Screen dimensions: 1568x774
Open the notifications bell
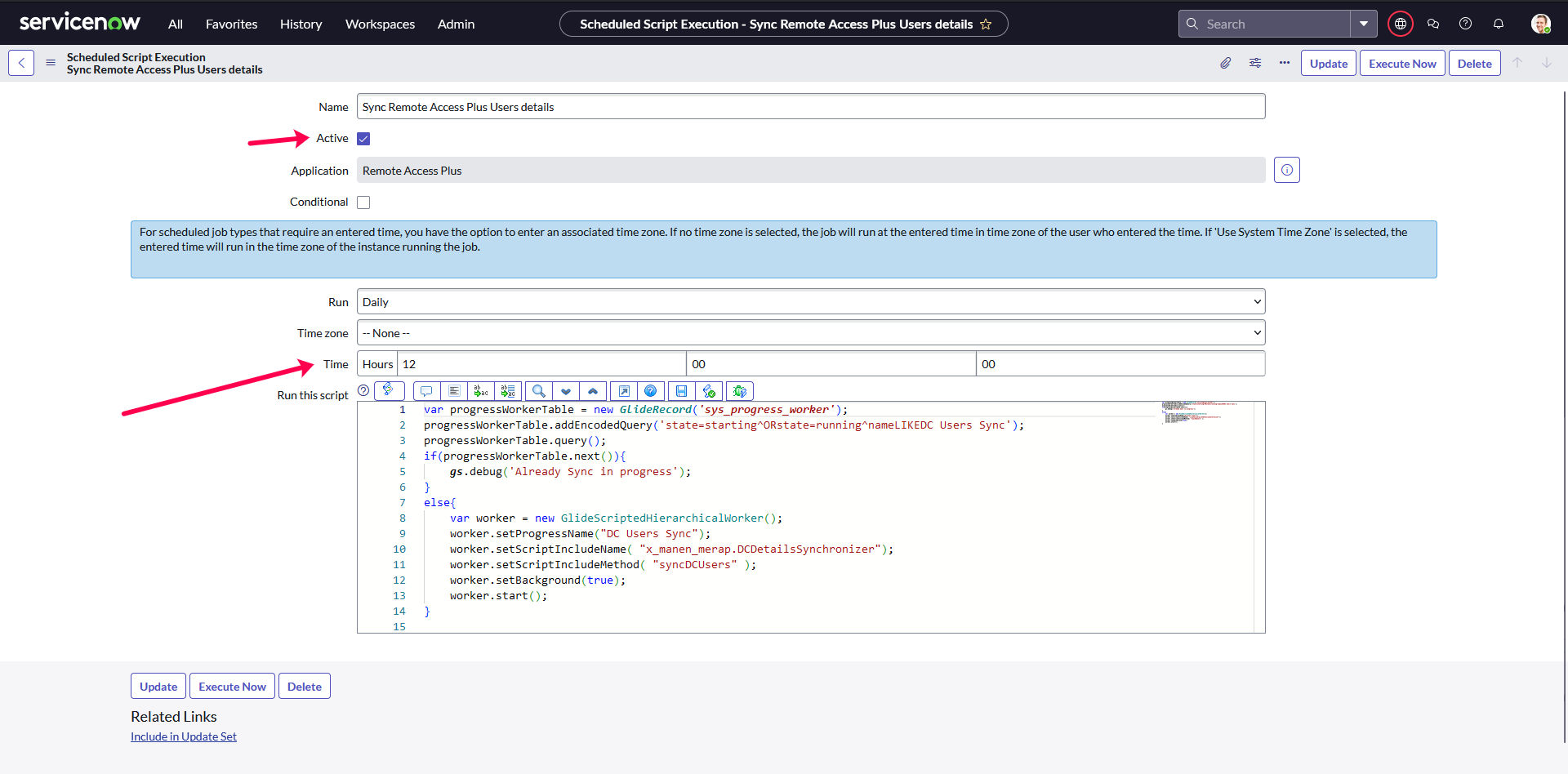1498,24
